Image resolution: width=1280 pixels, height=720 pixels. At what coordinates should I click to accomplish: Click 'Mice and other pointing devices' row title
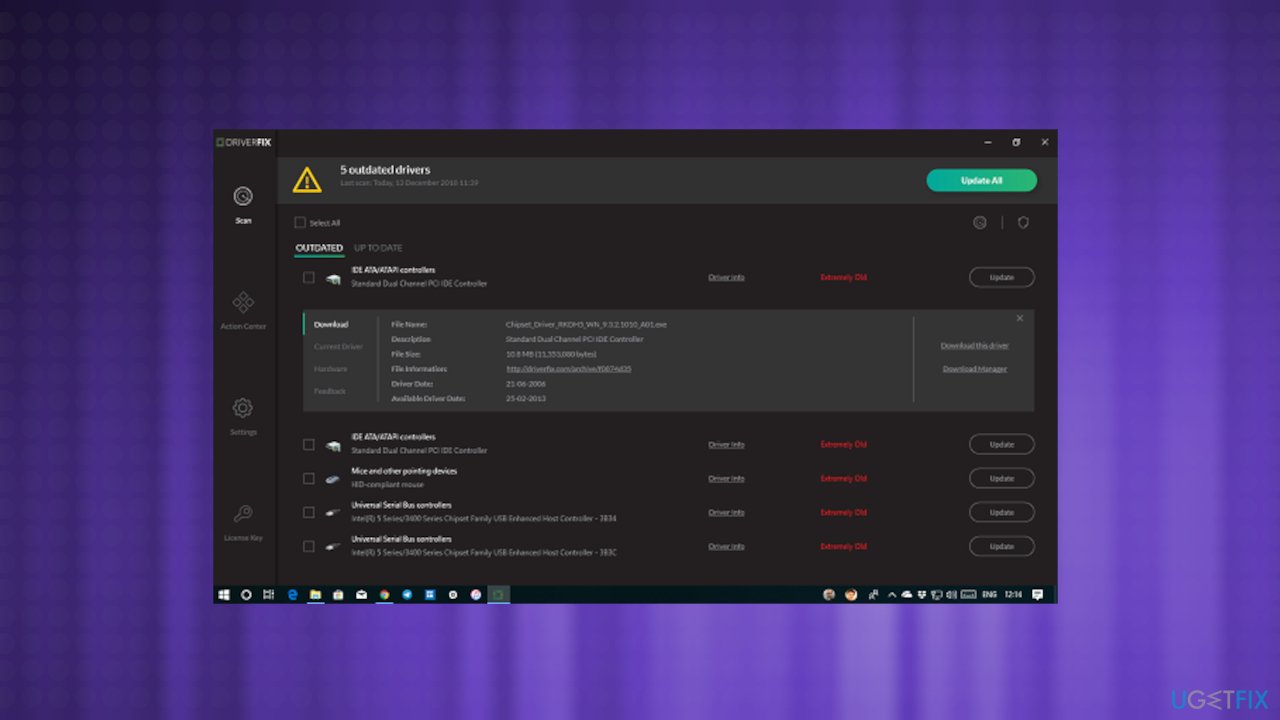pyautogui.click(x=404, y=471)
